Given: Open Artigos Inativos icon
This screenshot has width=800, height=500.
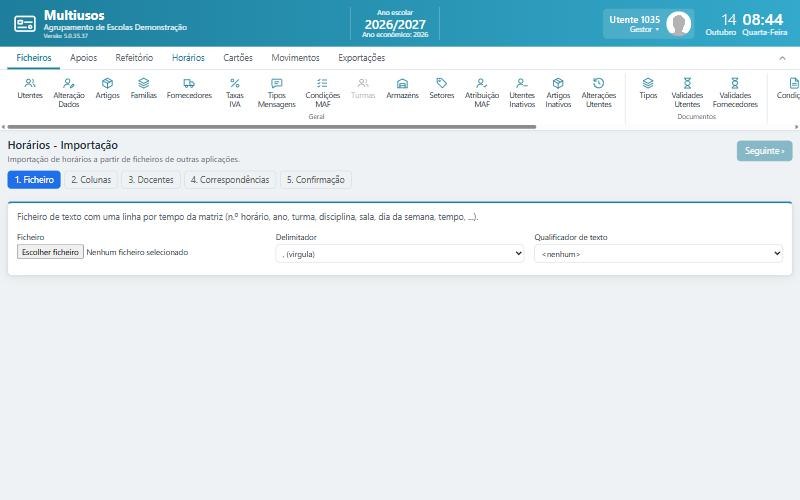Looking at the screenshot, I should point(558,93).
